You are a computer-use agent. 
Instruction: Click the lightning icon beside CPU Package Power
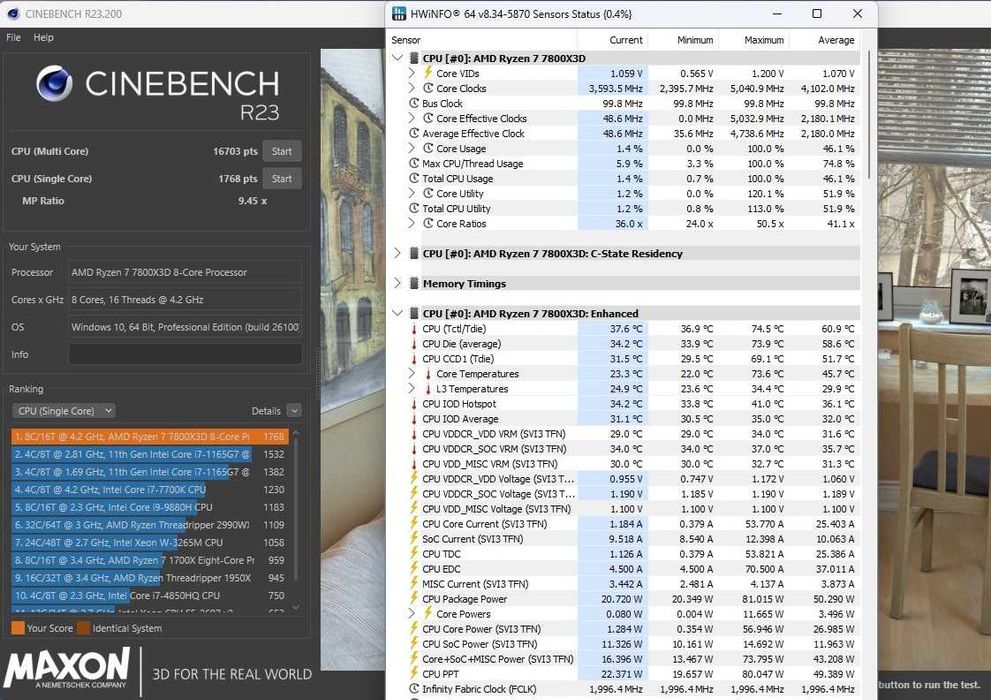(x=414, y=598)
